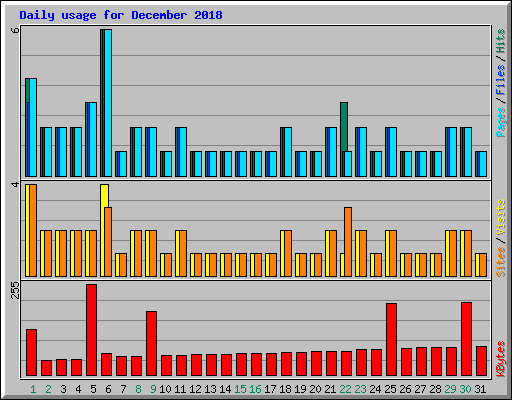
Task: Select day label "4" on the x-axis
Action: click(78, 389)
